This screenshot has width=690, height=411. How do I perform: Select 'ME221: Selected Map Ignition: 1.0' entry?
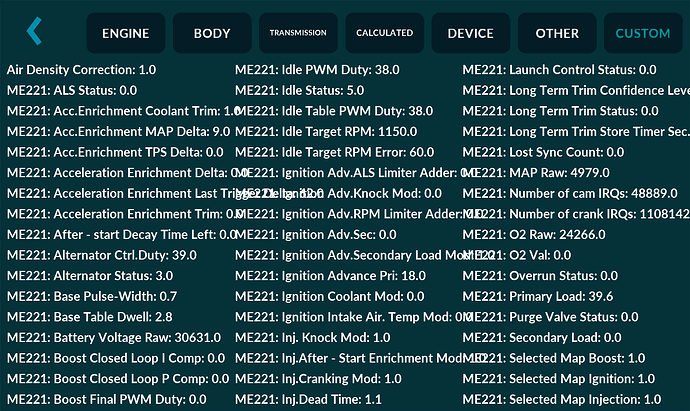pyautogui.click(x=559, y=379)
